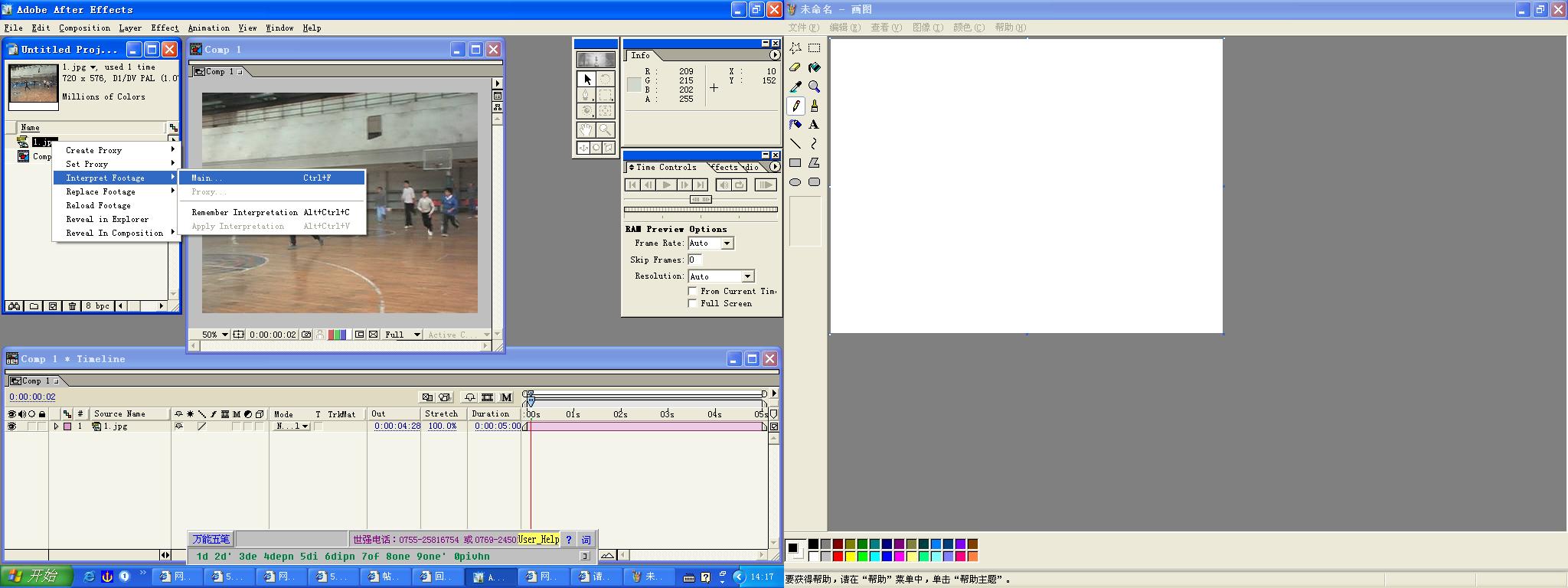The height and width of the screenshot is (588, 1568).
Task: Open the Composition menu in After Effects
Action: [84, 28]
